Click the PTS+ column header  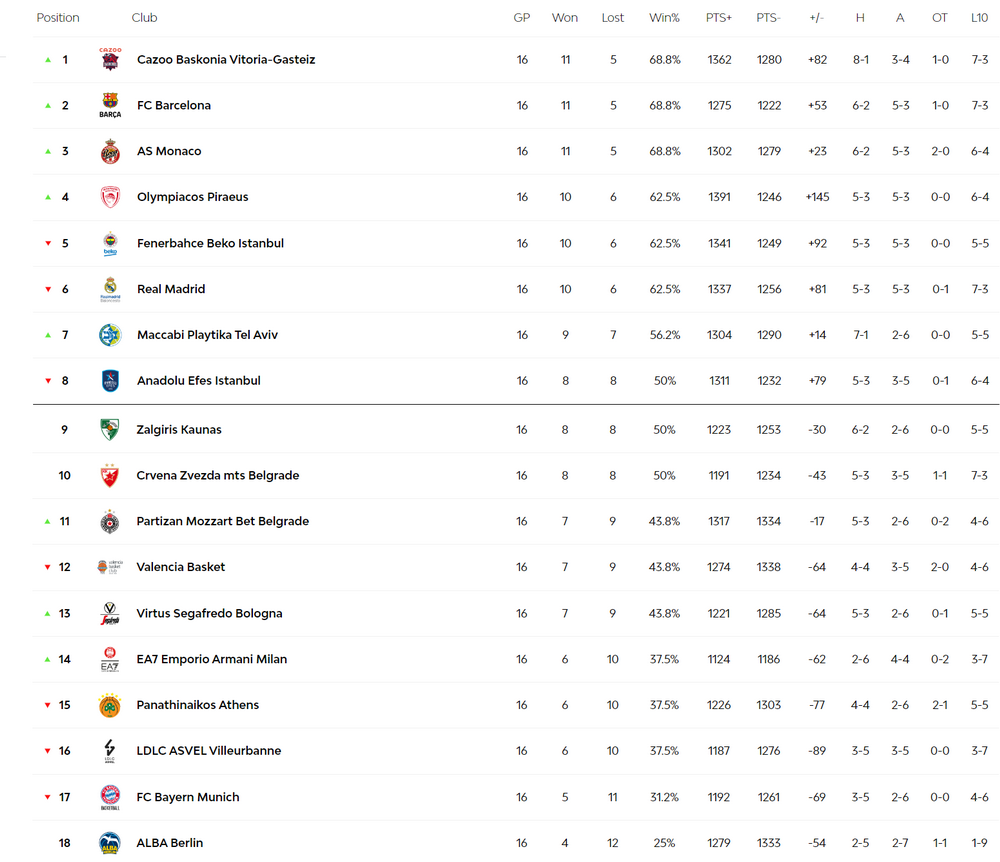719,18
